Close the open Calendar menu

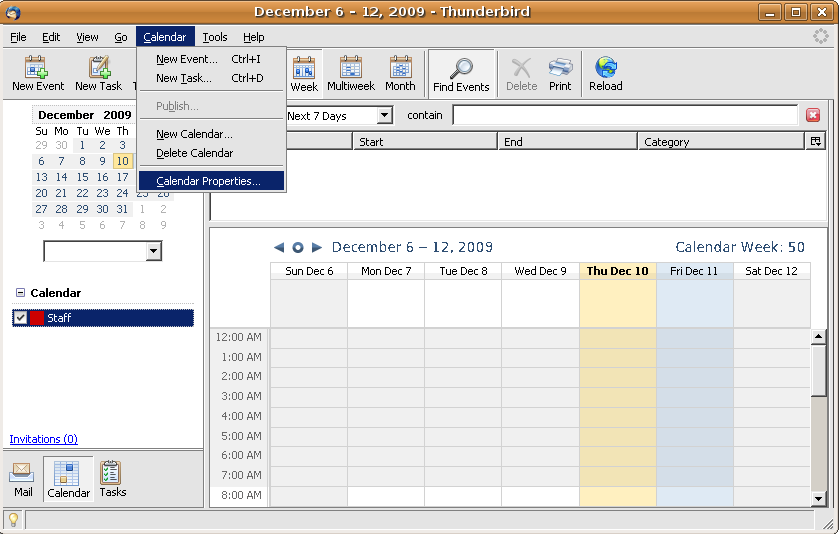(165, 37)
